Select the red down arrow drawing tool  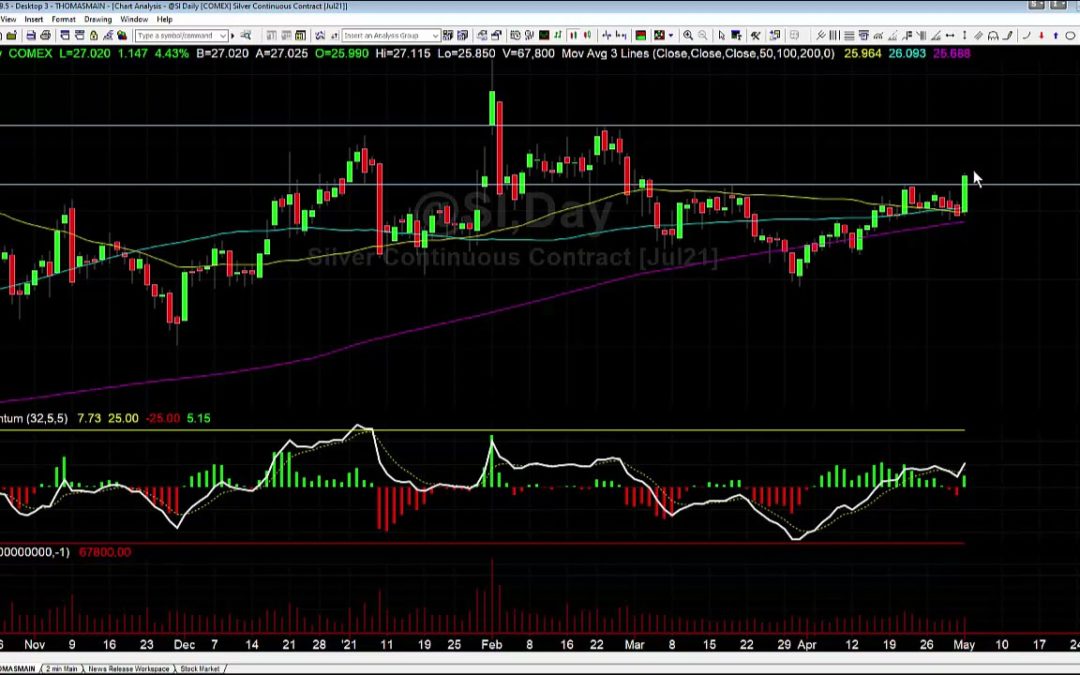point(1042,36)
